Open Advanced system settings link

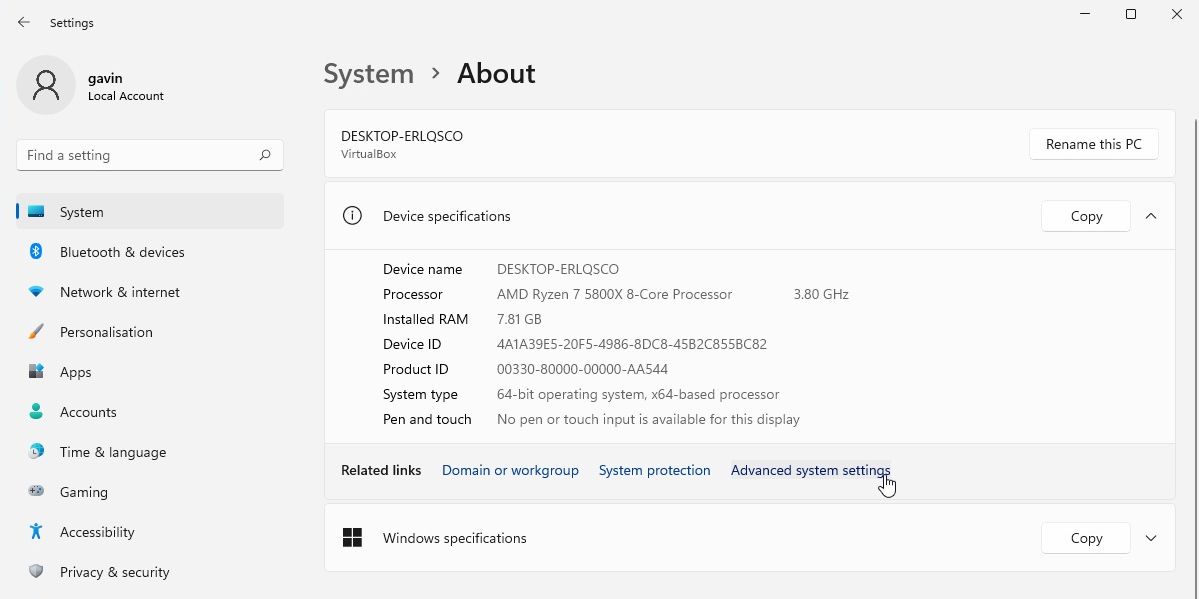tap(810, 470)
